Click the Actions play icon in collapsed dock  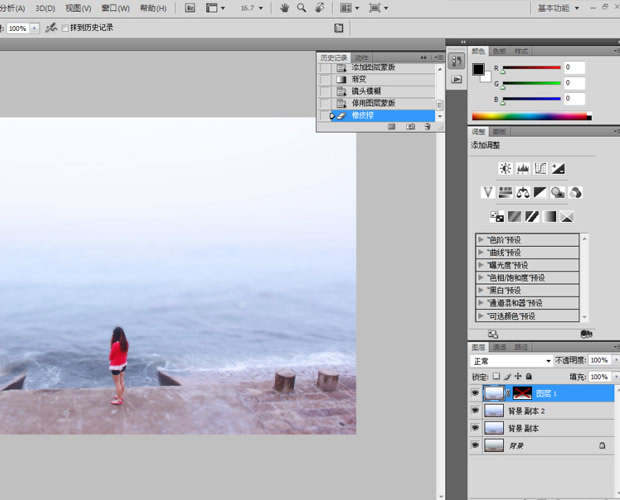point(457,79)
